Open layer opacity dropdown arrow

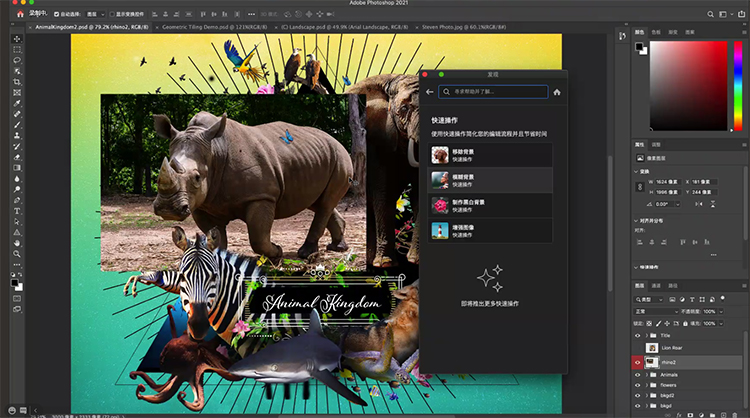coord(721,311)
